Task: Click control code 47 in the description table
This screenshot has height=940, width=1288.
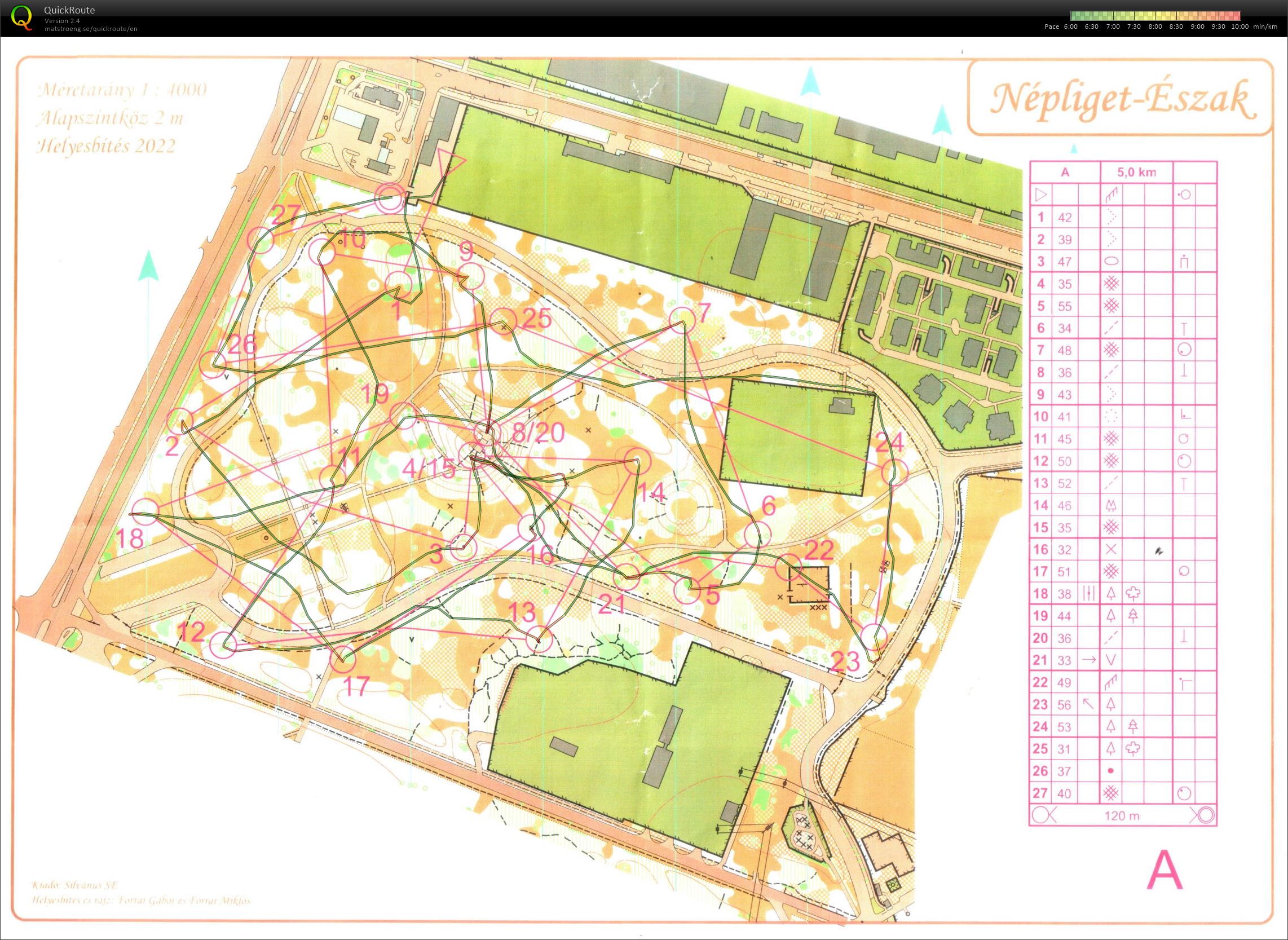Action: [1065, 261]
